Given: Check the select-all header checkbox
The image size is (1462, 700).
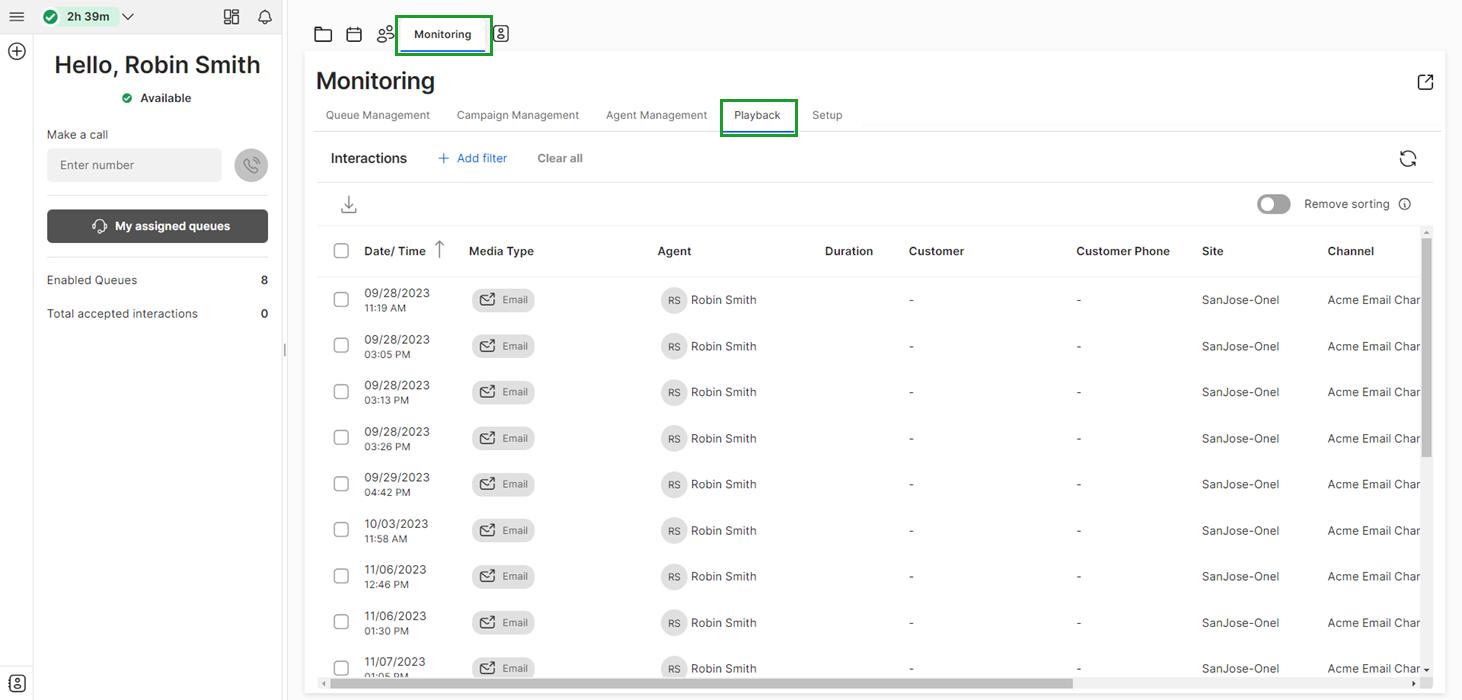Looking at the screenshot, I should click(x=341, y=251).
